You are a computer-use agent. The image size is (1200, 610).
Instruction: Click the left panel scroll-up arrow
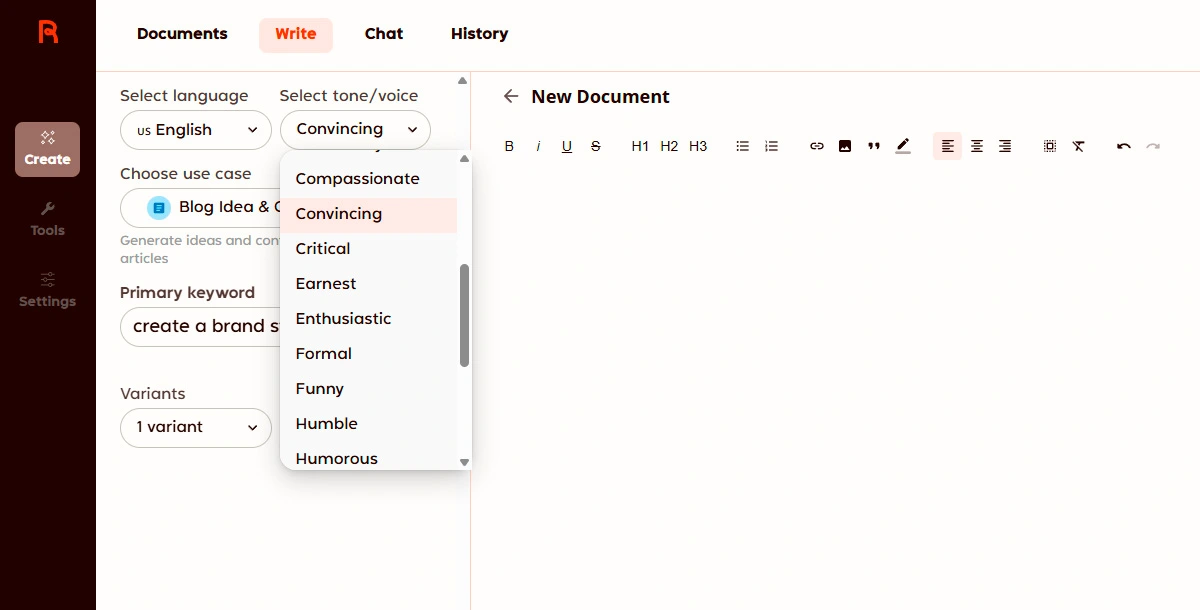tap(462, 81)
